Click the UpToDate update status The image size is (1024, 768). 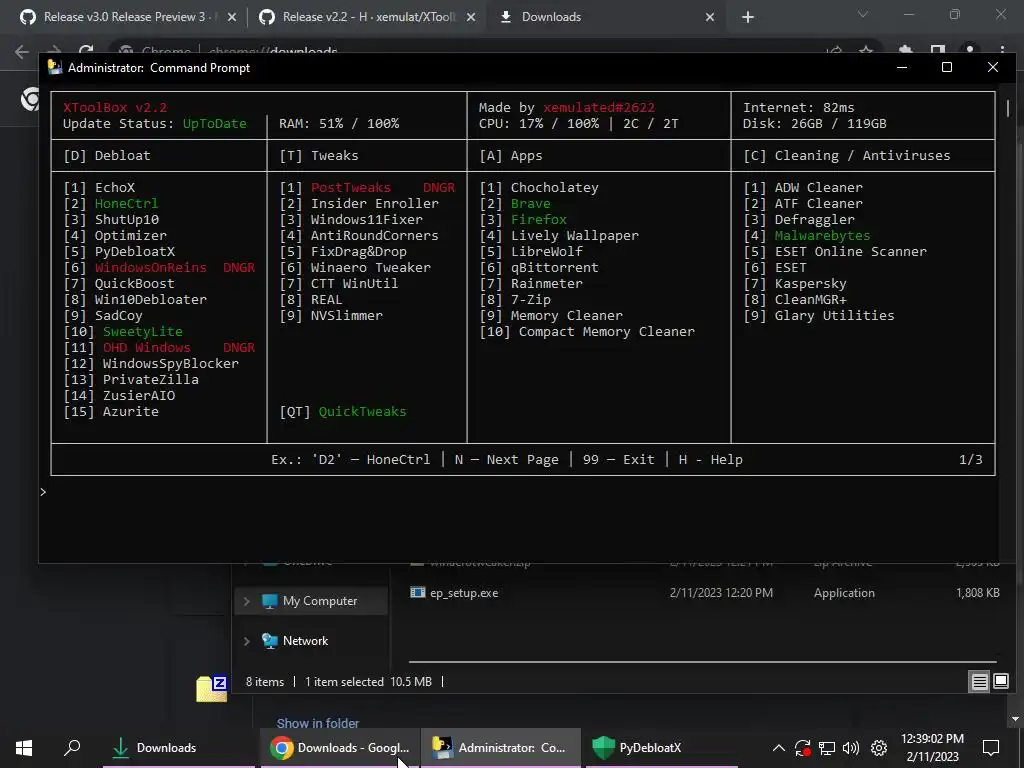pyautogui.click(x=214, y=123)
